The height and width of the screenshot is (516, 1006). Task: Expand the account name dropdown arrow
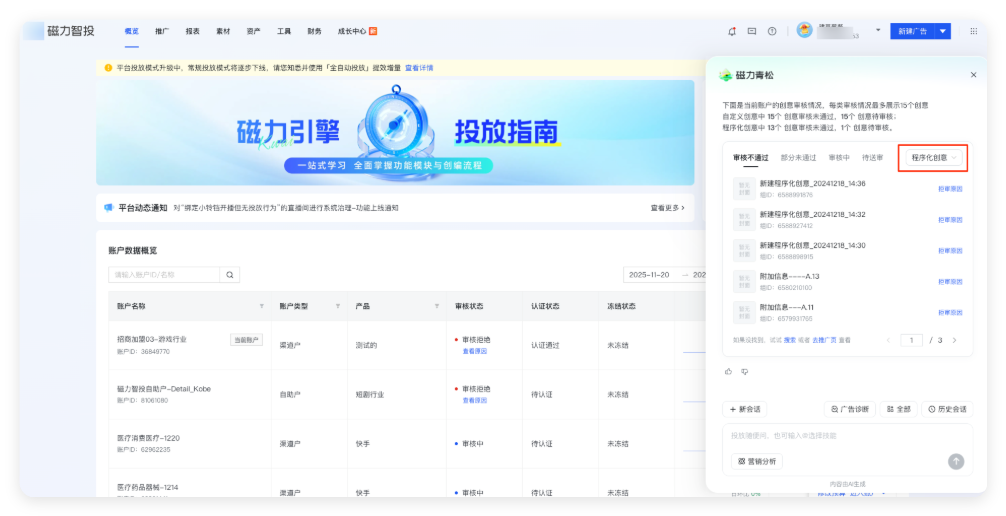[x=878, y=30]
